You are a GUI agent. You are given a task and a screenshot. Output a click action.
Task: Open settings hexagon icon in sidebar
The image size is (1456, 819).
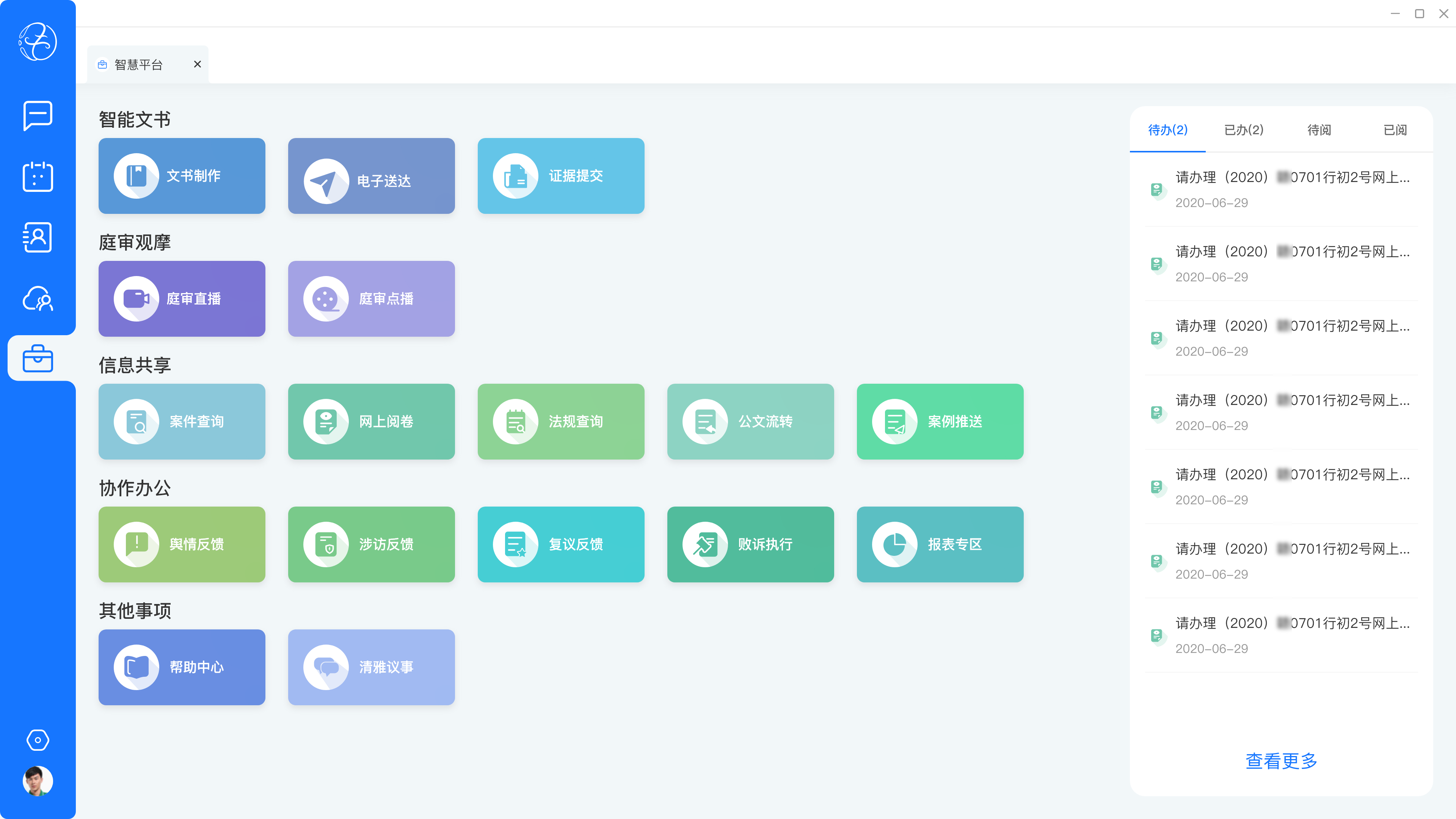tap(38, 740)
